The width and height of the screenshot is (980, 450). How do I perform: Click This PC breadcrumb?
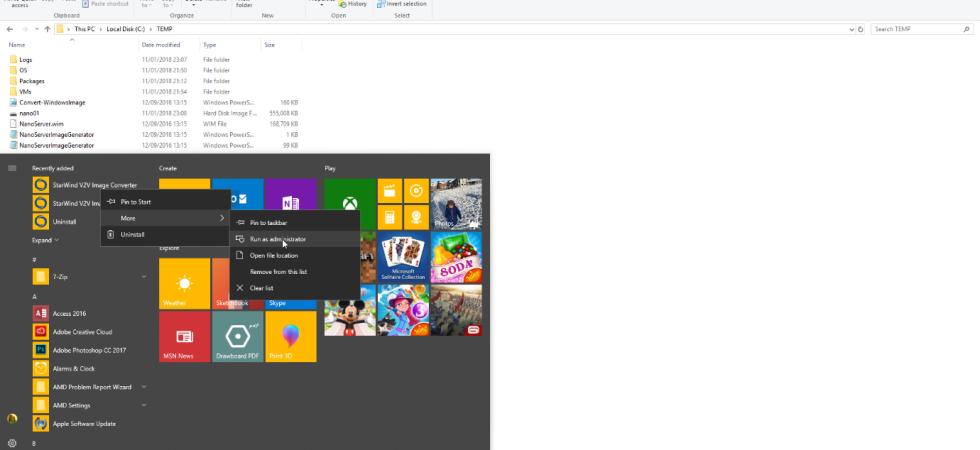click(84, 29)
